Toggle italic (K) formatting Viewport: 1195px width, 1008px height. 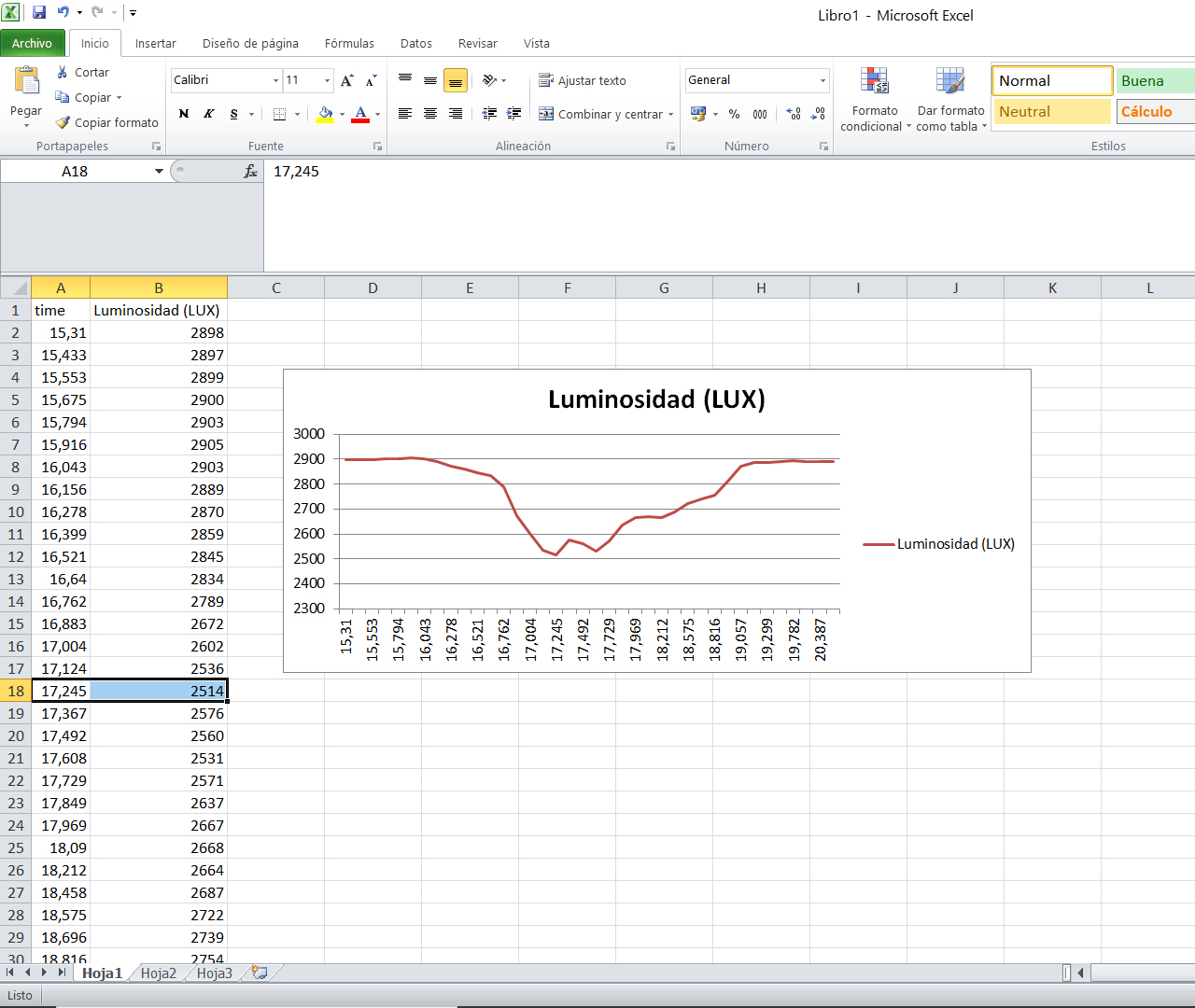pyautogui.click(x=209, y=114)
